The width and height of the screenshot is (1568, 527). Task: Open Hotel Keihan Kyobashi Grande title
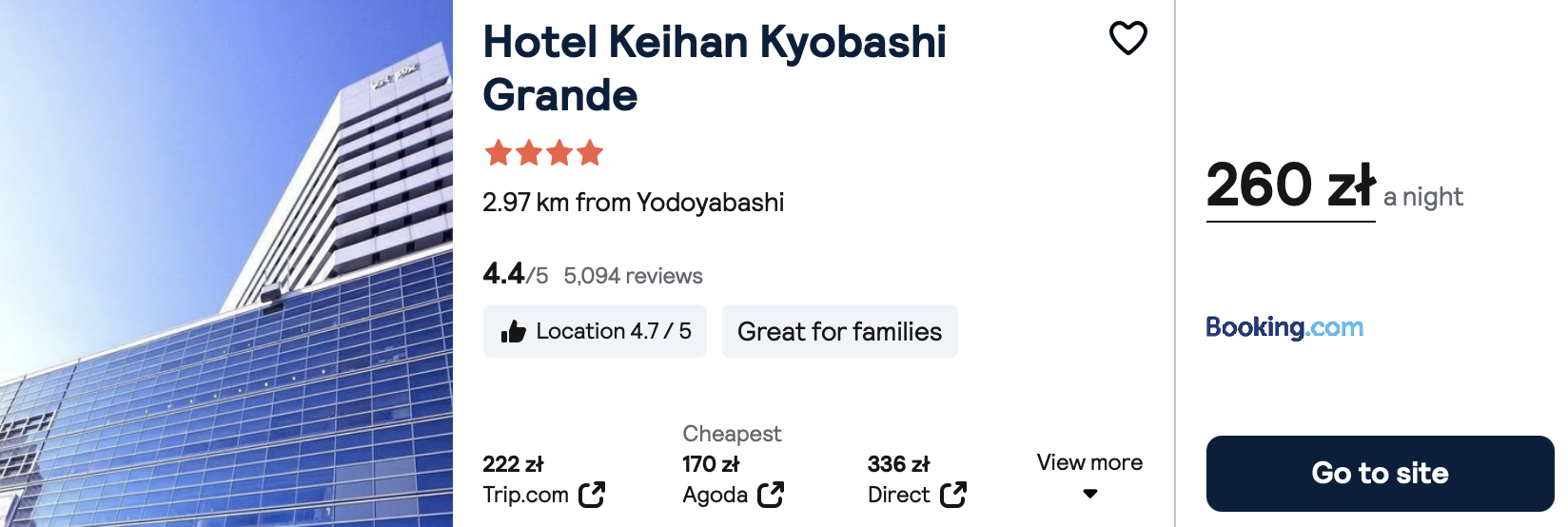click(x=715, y=68)
